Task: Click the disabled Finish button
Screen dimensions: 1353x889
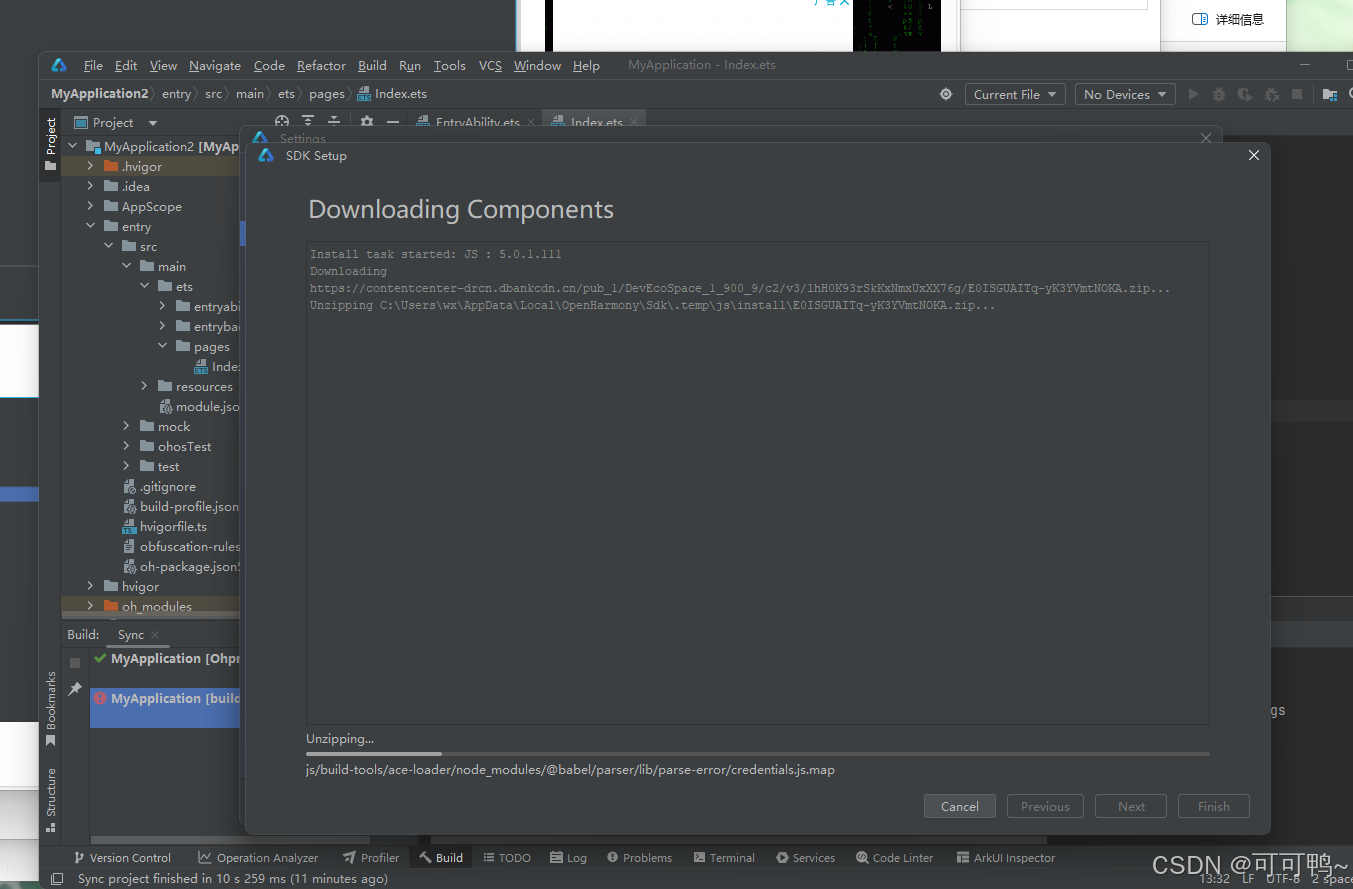Action: click(1213, 806)
